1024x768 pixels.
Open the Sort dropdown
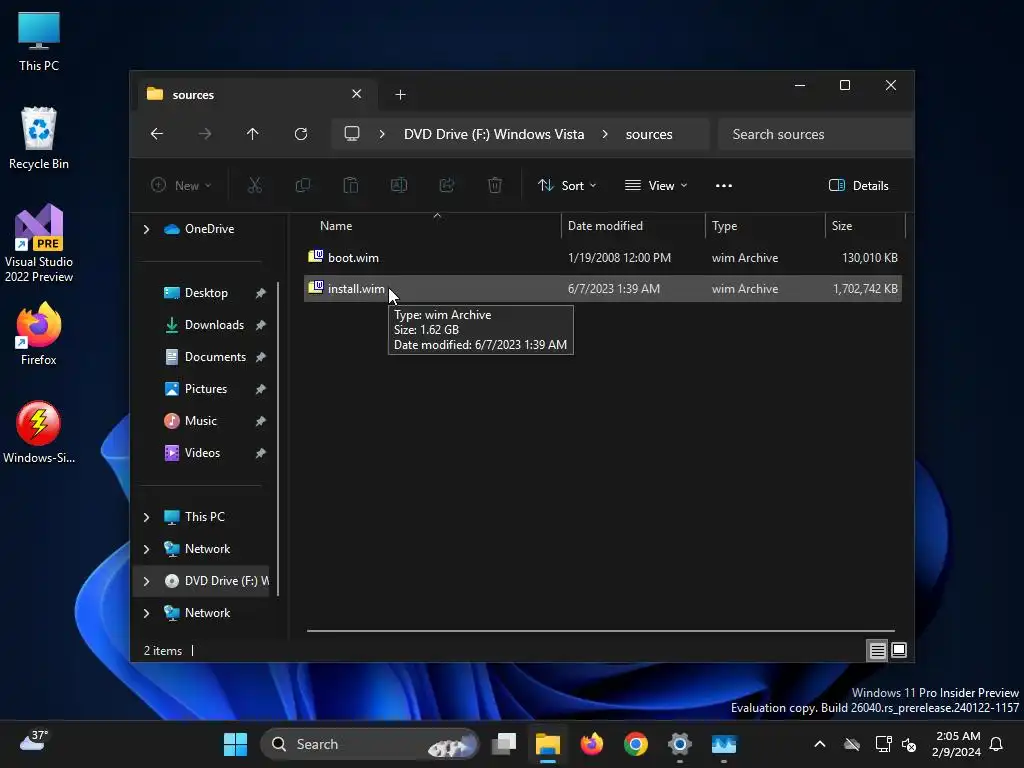567,185
